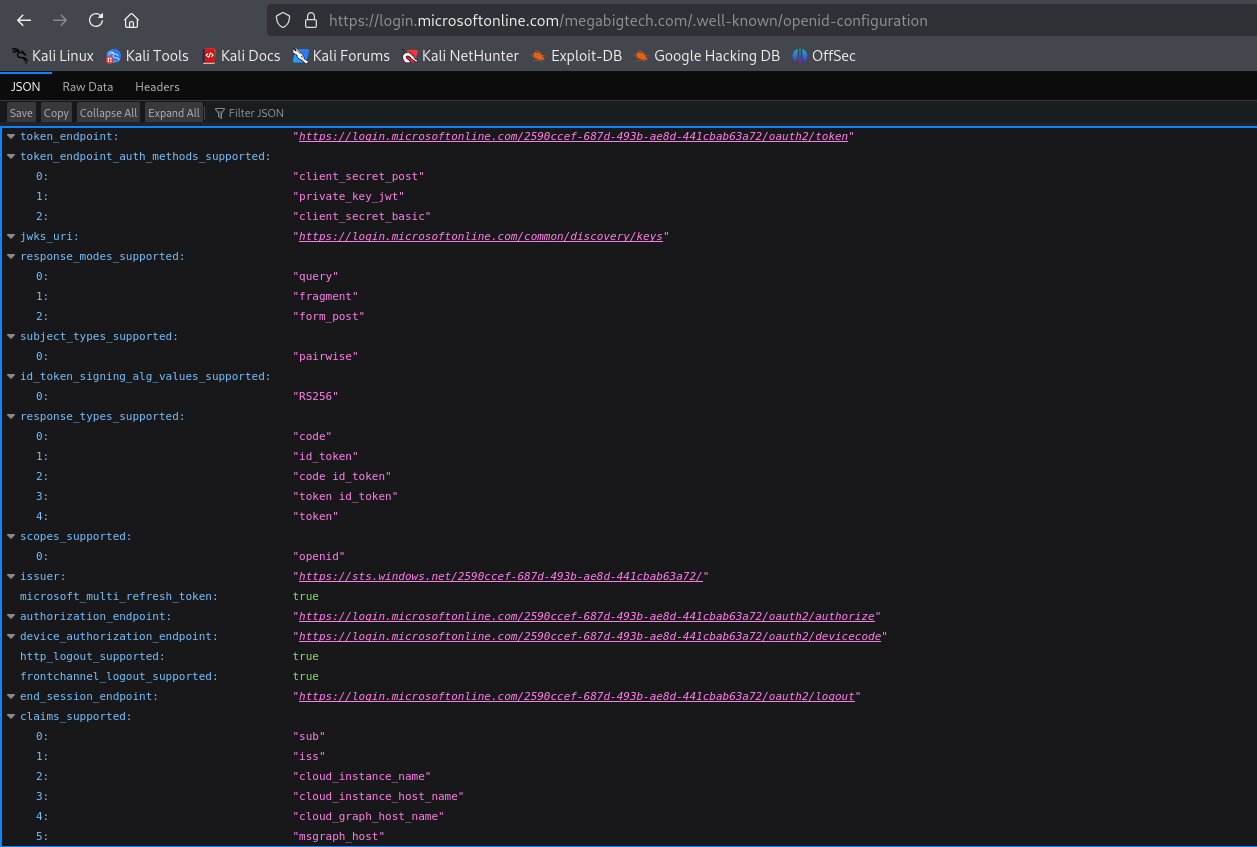Click true beside microsoft_multi_refresh_token
Viewport: 1257px width, 847px height.
306,596
